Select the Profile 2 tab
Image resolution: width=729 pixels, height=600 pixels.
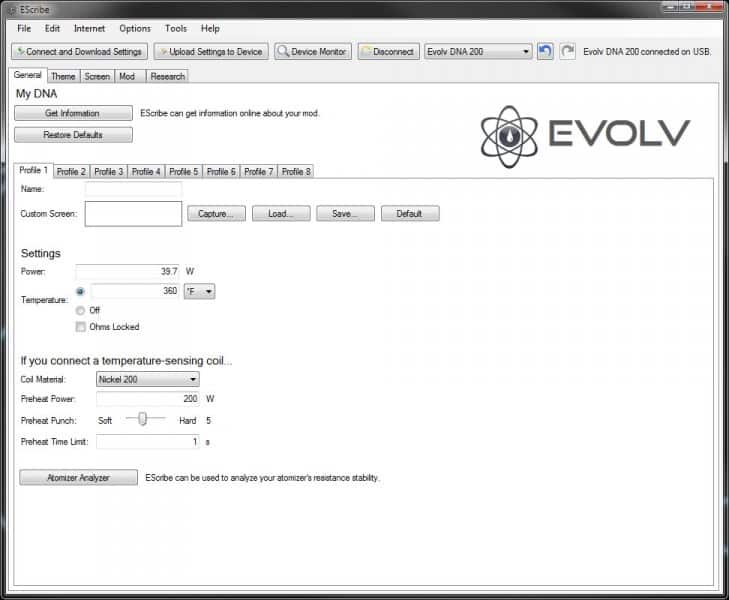pyautogui.click(x=71, y=171)
